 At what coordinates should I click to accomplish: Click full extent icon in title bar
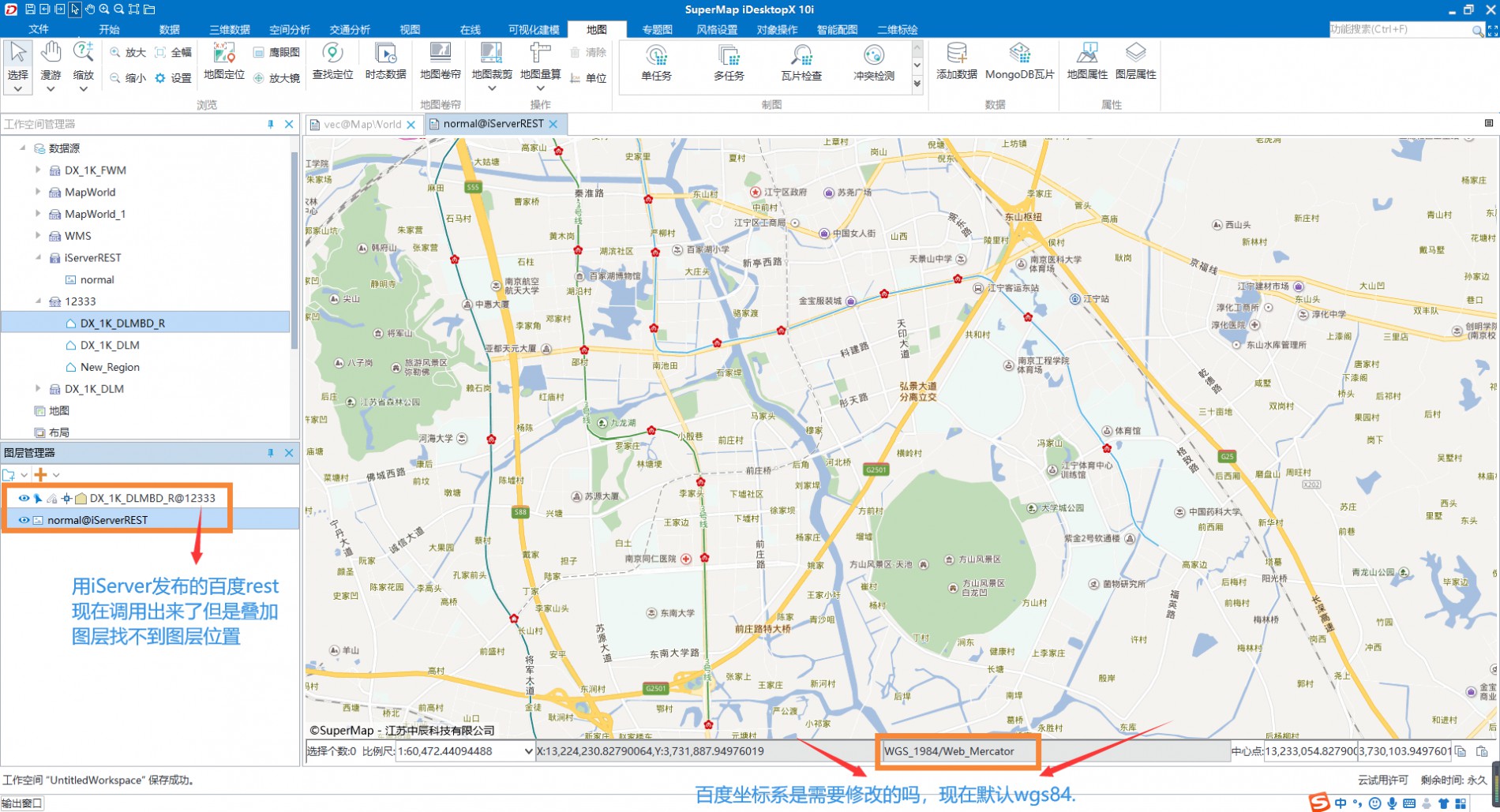[x=133, y=9]
